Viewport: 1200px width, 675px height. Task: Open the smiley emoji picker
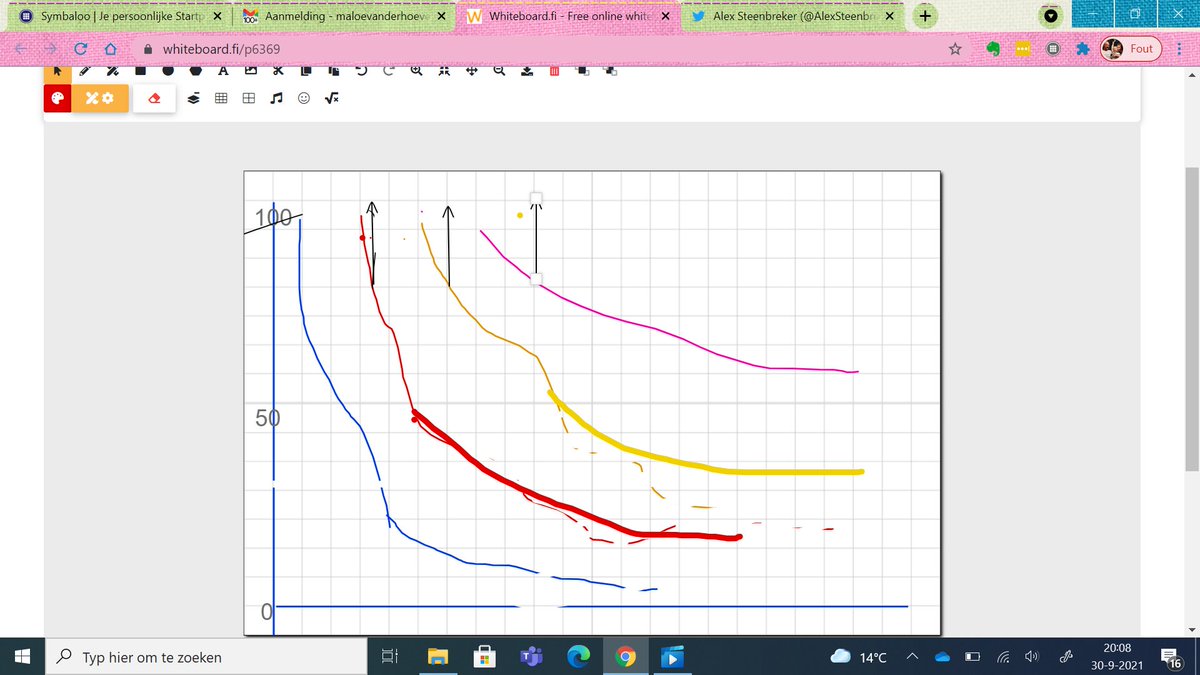[x=305, y=98]
